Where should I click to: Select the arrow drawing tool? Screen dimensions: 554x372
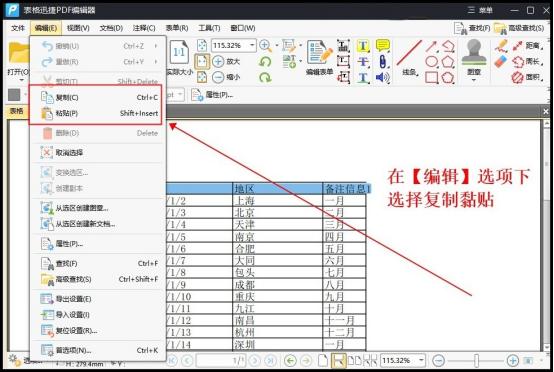(431, 46)
